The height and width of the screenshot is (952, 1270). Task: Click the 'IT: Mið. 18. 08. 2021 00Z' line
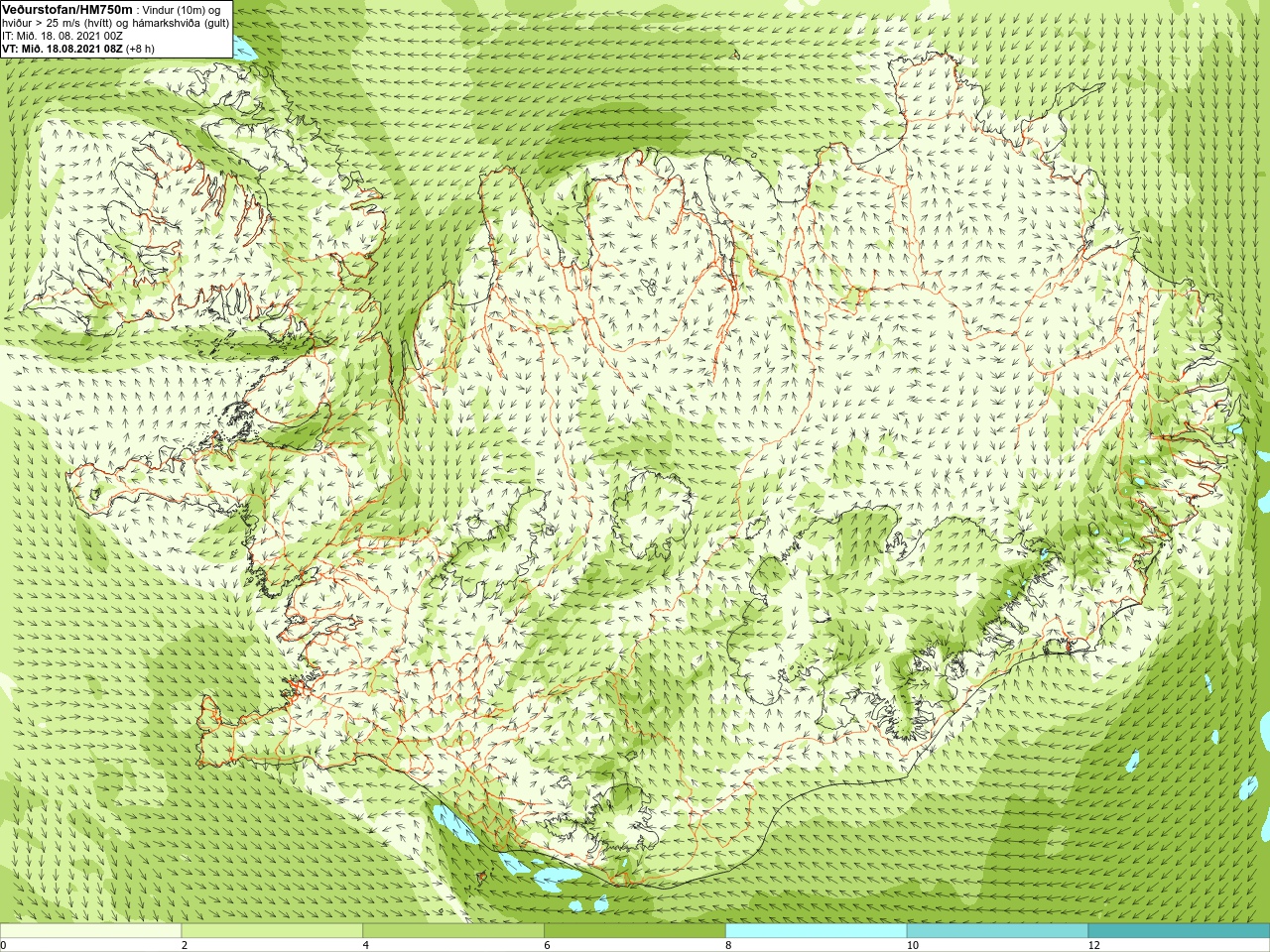point(63,35)
